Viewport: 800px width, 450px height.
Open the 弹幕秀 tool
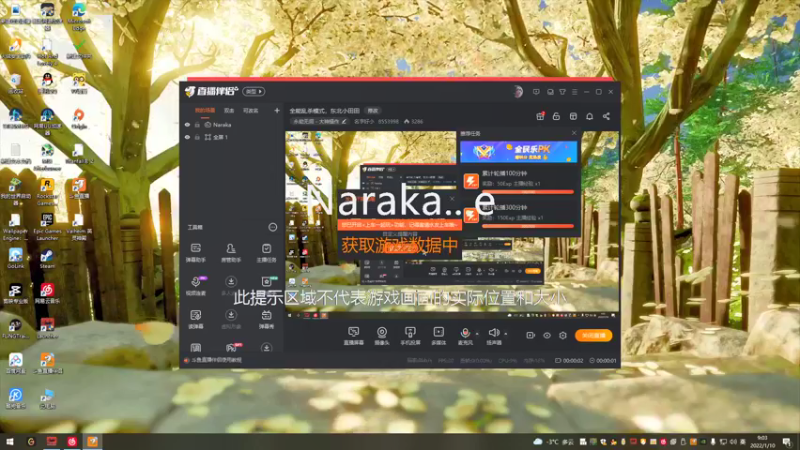click(266, 319)
